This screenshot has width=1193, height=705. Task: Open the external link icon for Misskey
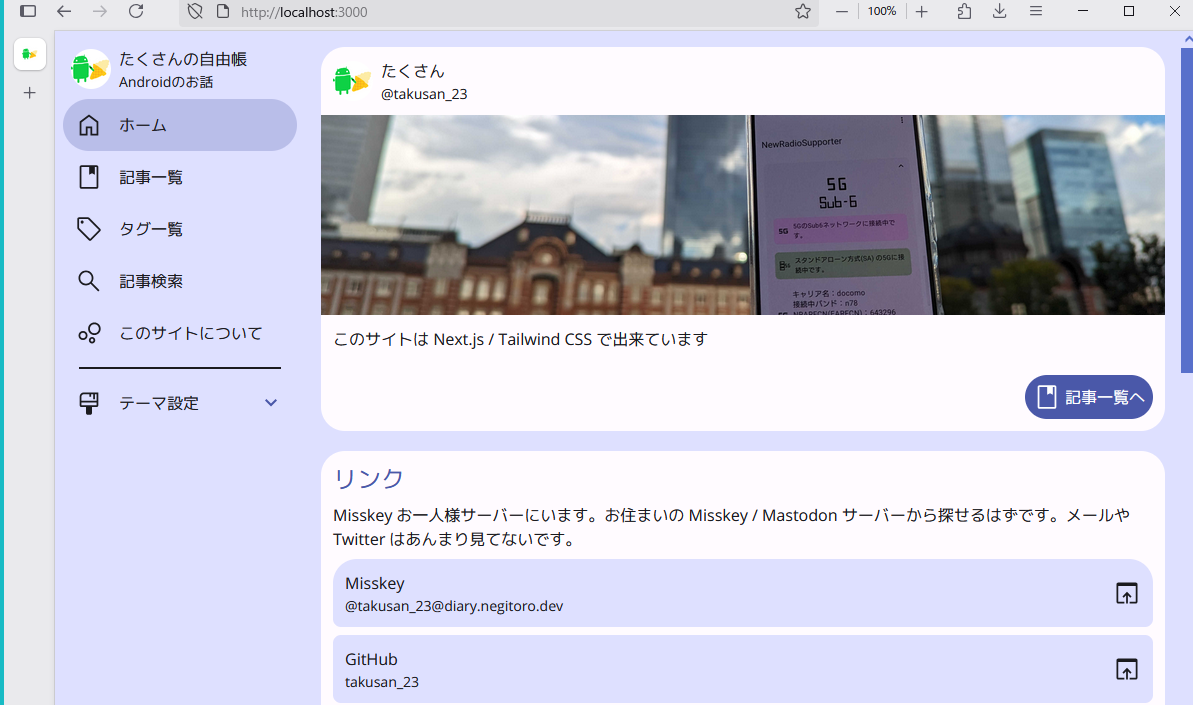click(1126, 593)
